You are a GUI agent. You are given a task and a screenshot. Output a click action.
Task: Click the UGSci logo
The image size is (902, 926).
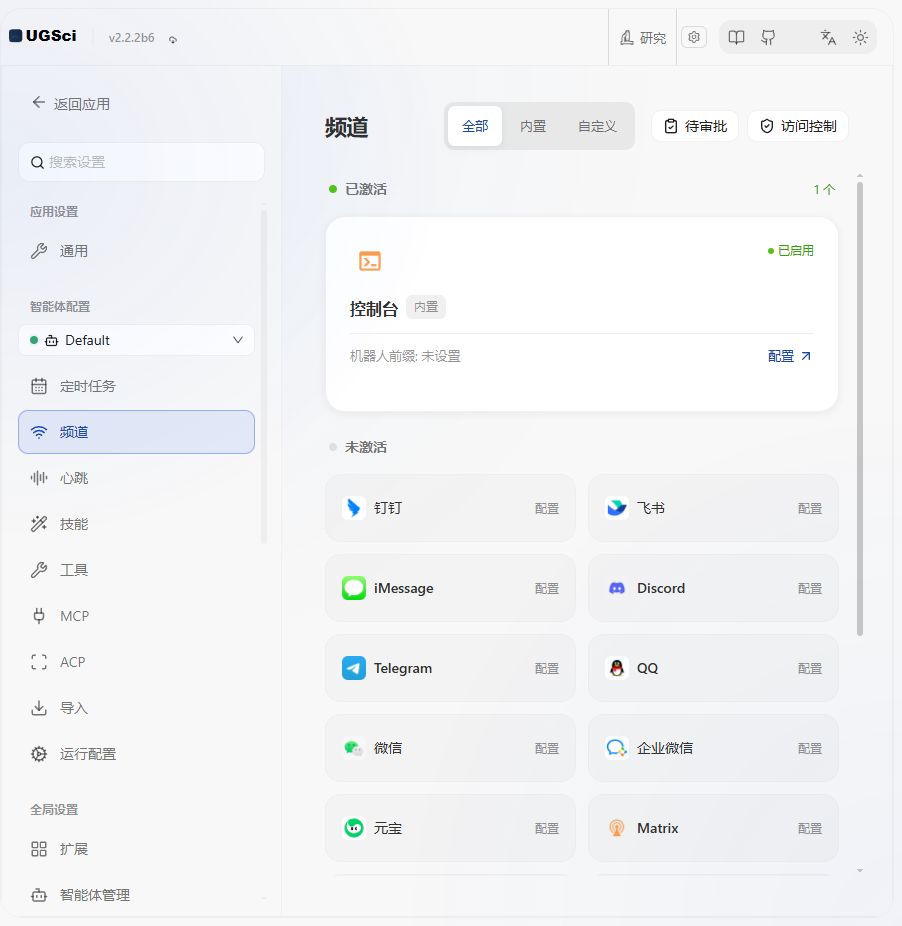click(x=43, y=36)
